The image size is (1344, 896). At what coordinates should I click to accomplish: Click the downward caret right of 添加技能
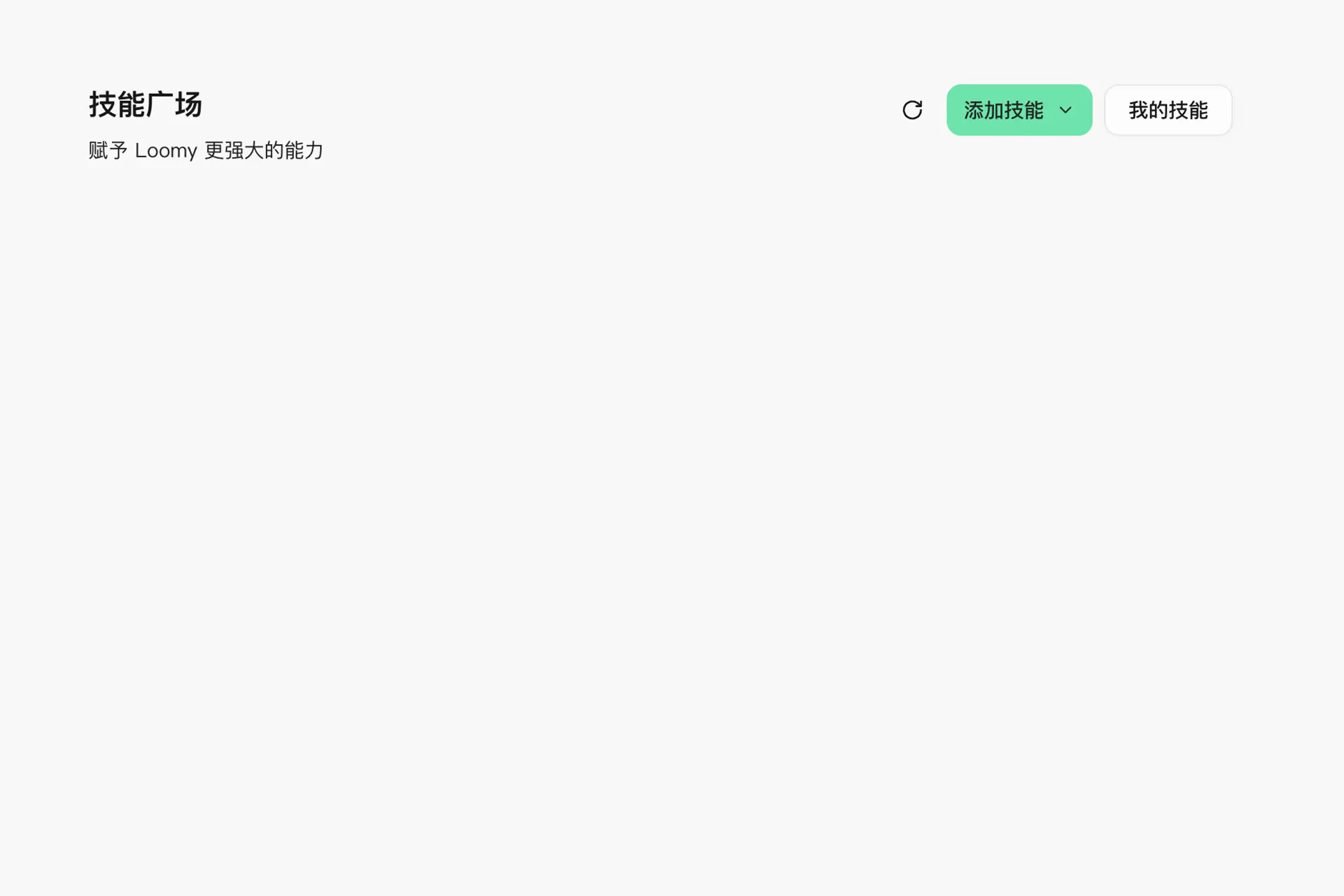[1065, 110]
